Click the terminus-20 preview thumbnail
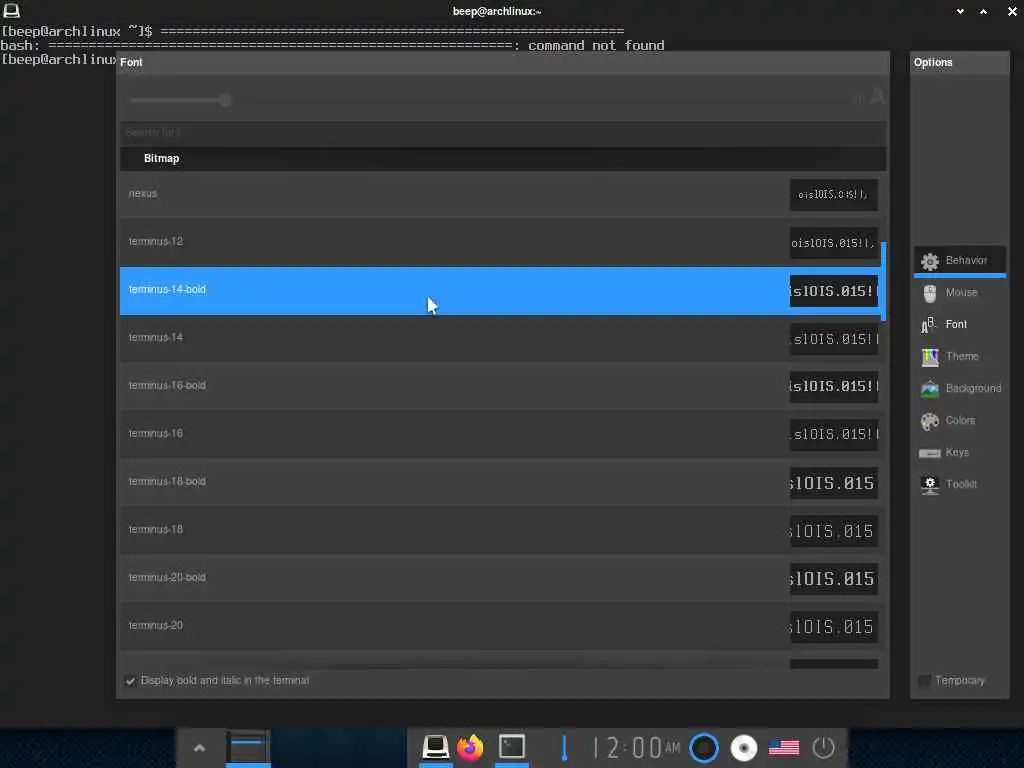Image resolution: width=1024 pixels, height=768 pixels. tap(833, 627)
